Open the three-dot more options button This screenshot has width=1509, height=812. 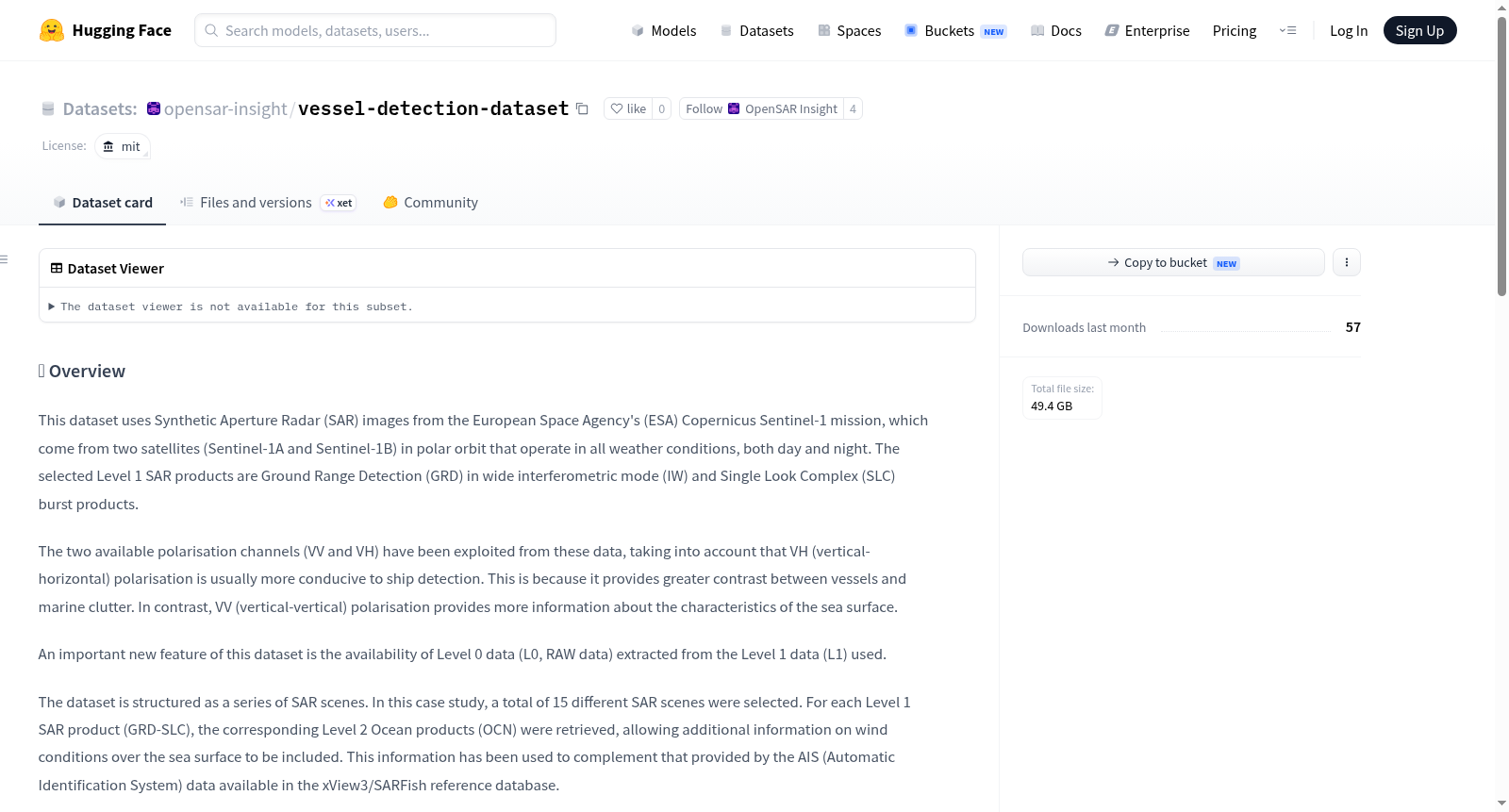pyautogui.click(x=1347, y=262)
